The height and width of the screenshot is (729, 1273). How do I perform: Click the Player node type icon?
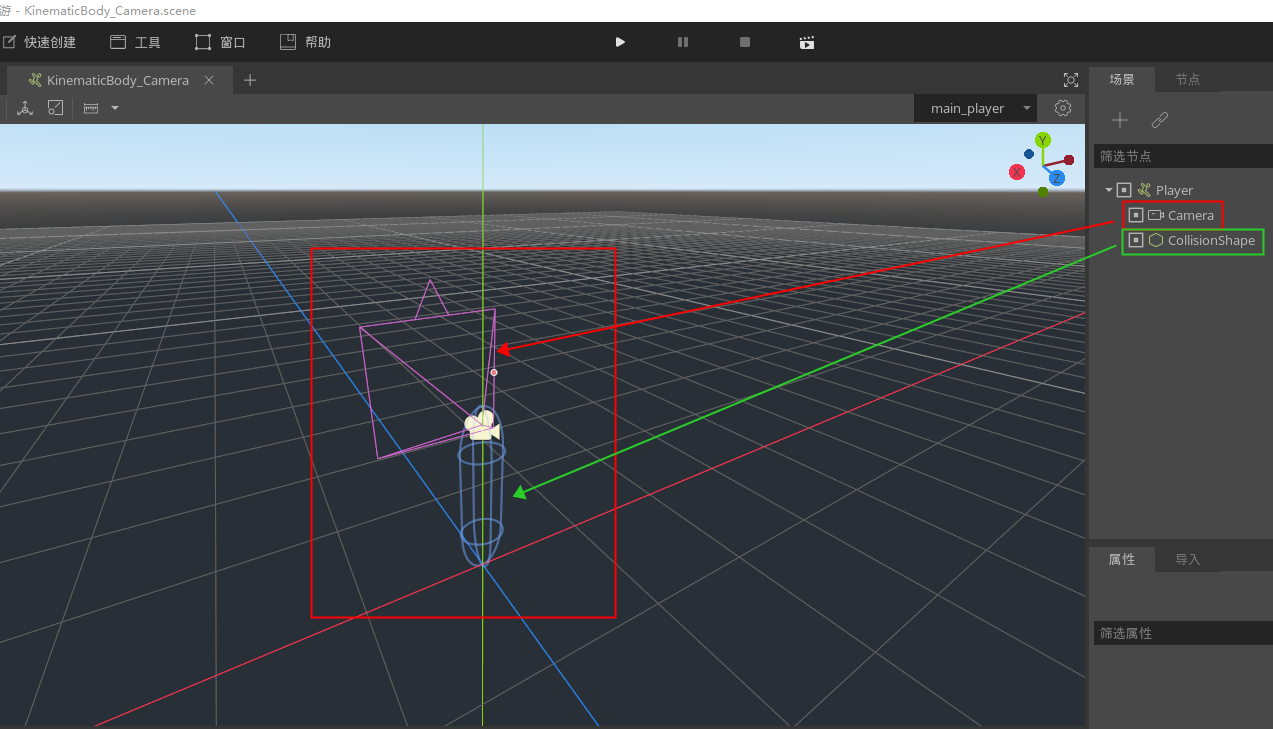point(1144,190)
